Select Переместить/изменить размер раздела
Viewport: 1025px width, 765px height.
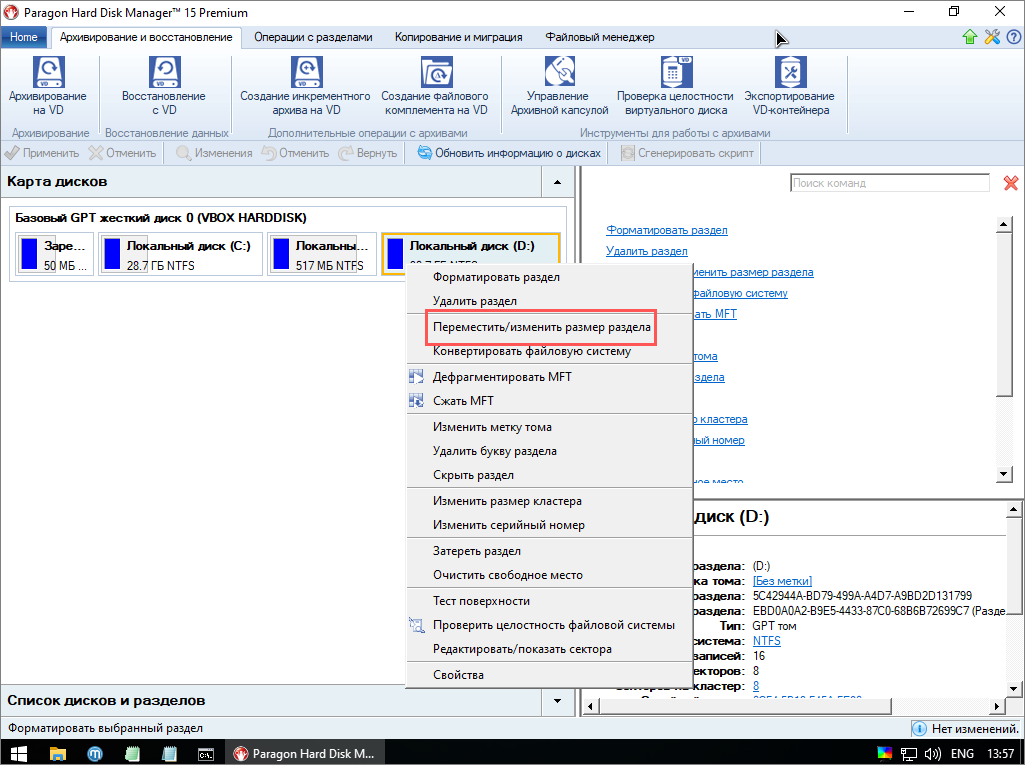[x=549, y=327]
